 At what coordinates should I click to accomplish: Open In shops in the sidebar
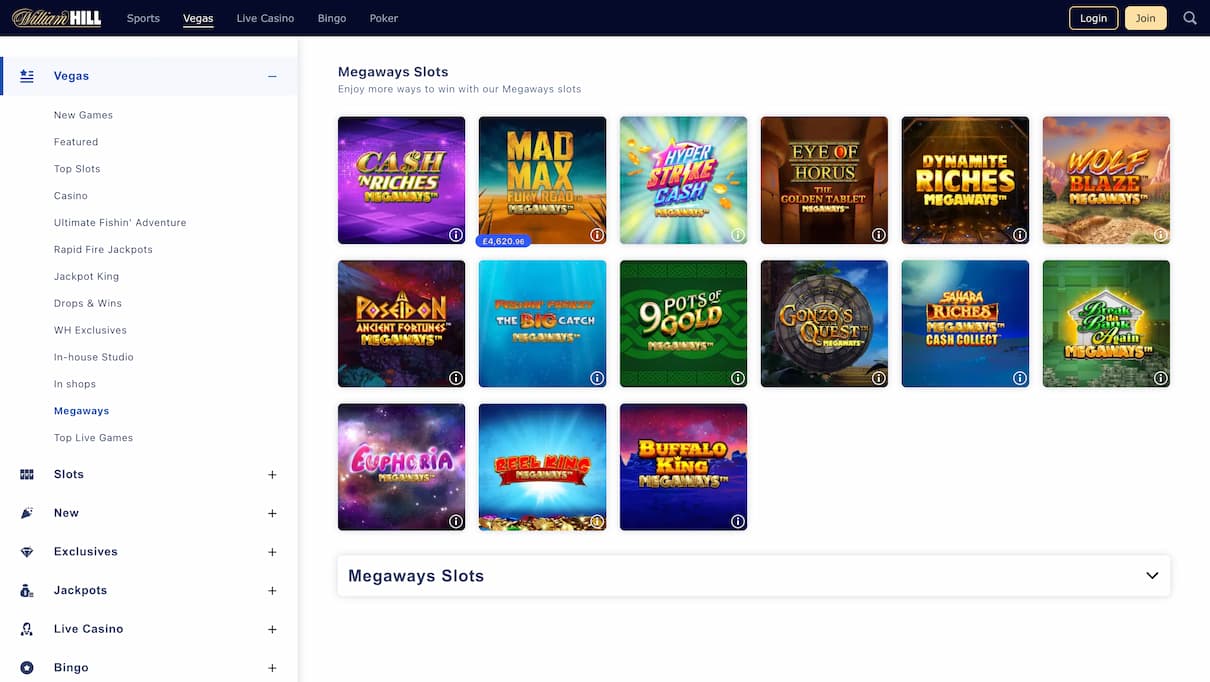[x=75, y=384]
